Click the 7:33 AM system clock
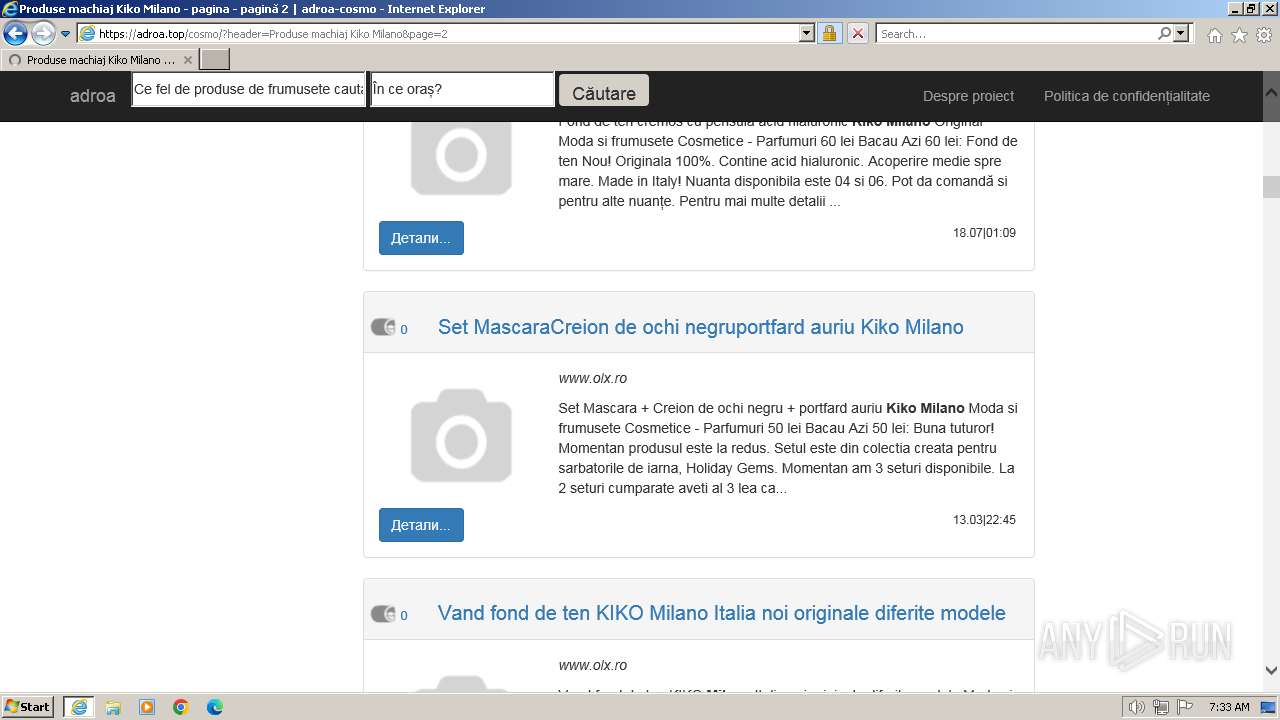The height and width of the screenshot is (720, 1280). coord(1229,707)
